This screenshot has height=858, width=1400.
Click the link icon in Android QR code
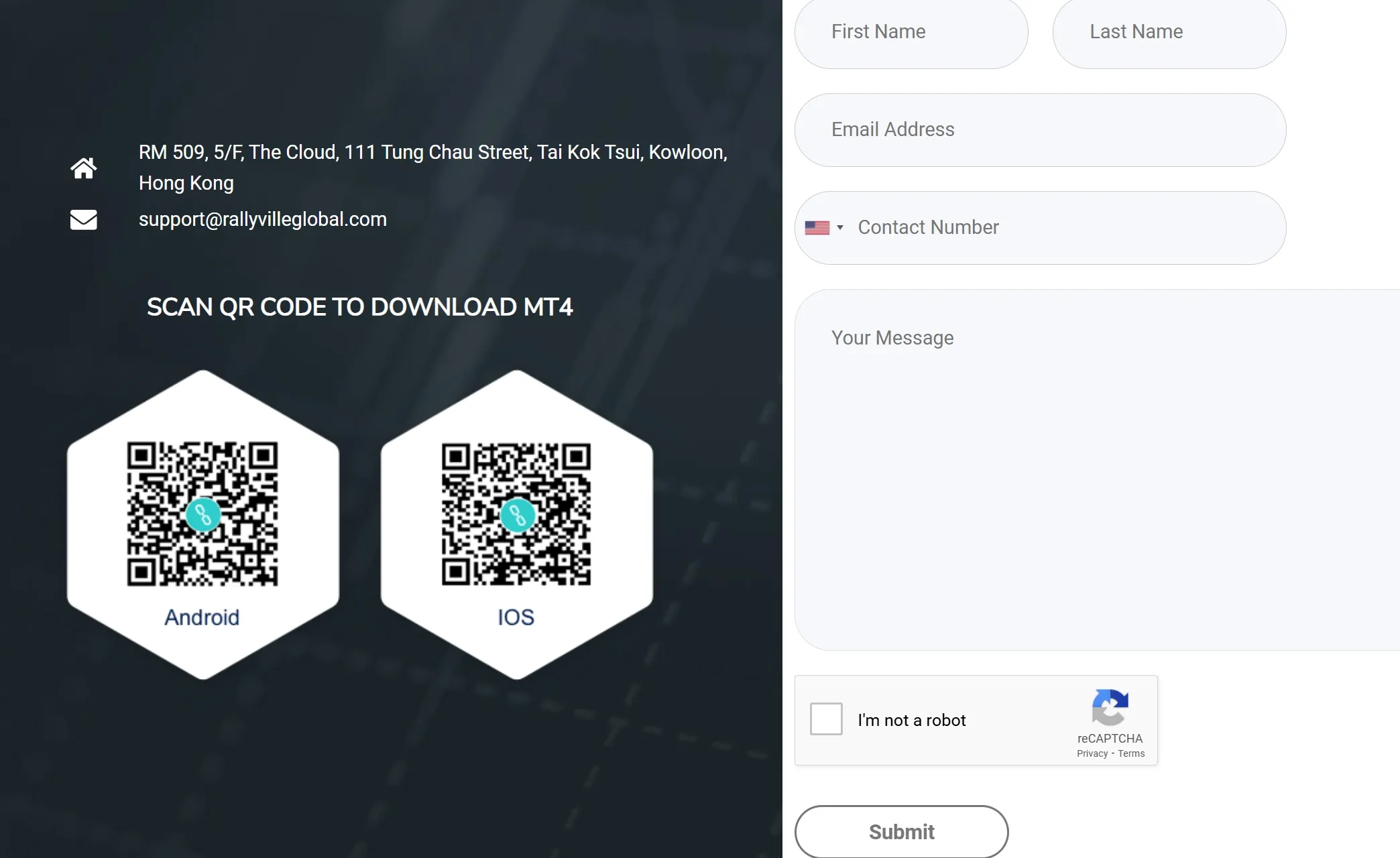click(203, 515)
